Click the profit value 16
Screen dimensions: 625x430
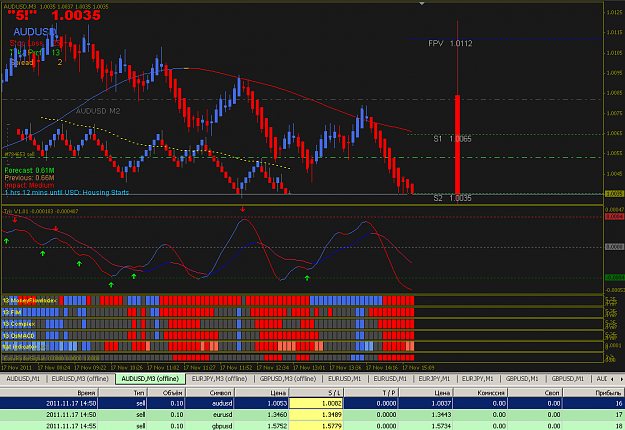(x=619, y=403)
